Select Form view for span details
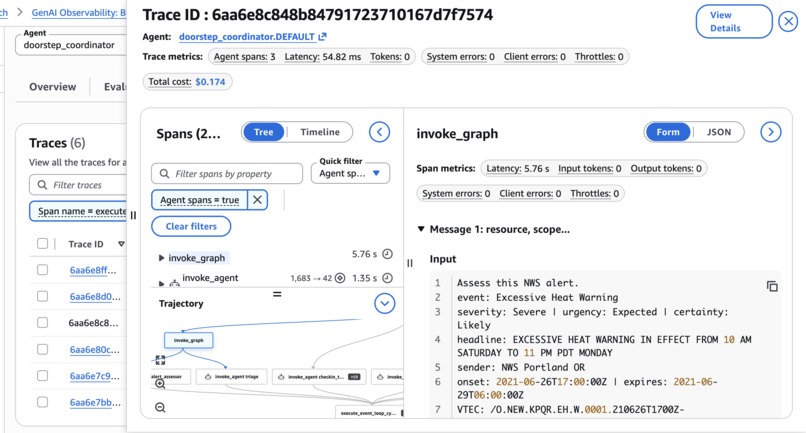The width and height of the screenshot is (806, 433). pos(668,132)
